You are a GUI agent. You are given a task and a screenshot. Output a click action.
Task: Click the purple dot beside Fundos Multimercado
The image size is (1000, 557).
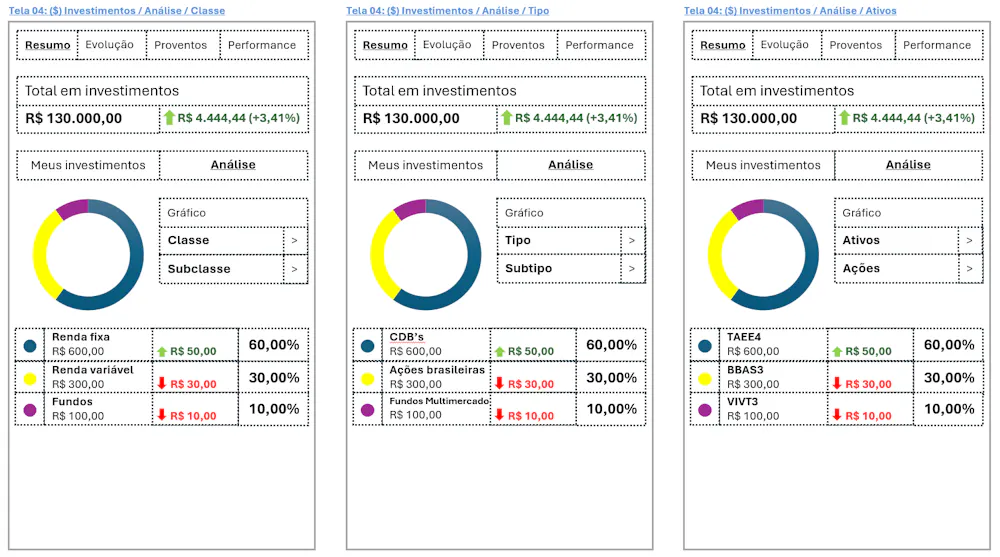pyautogui.click(x=367, y=410)
